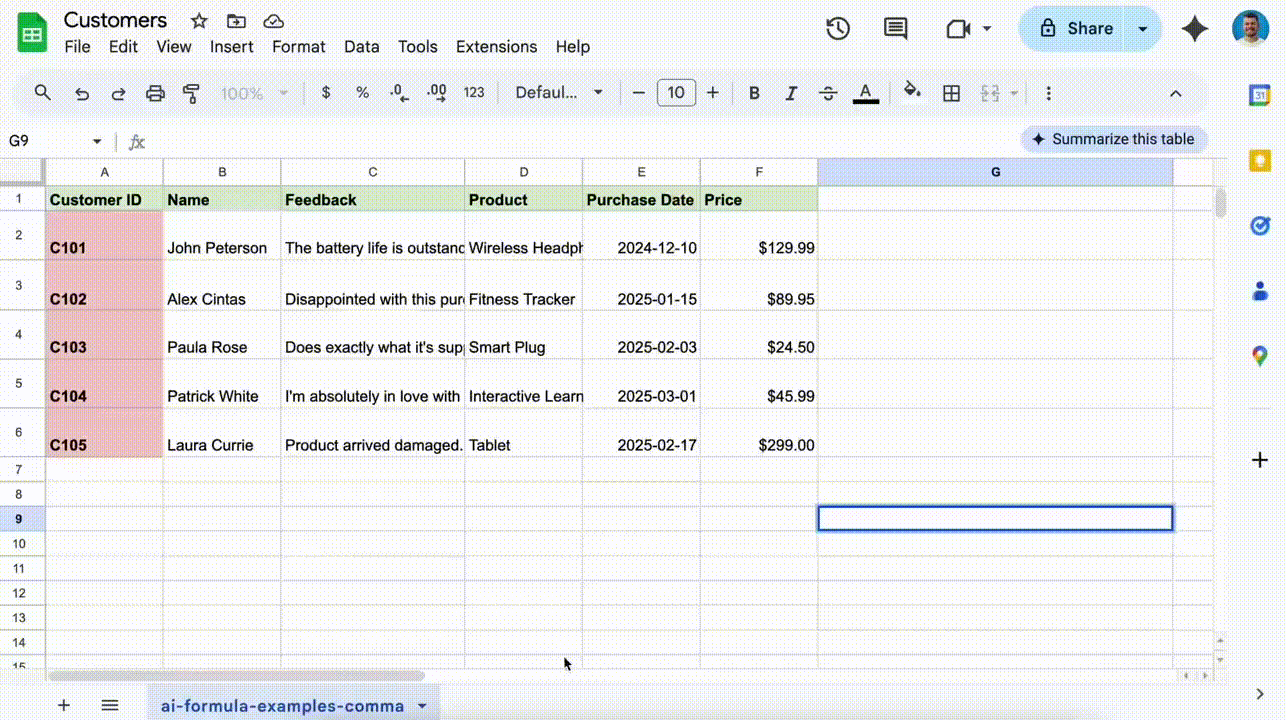
Task: Open the Insert menu
Action: 231,47
